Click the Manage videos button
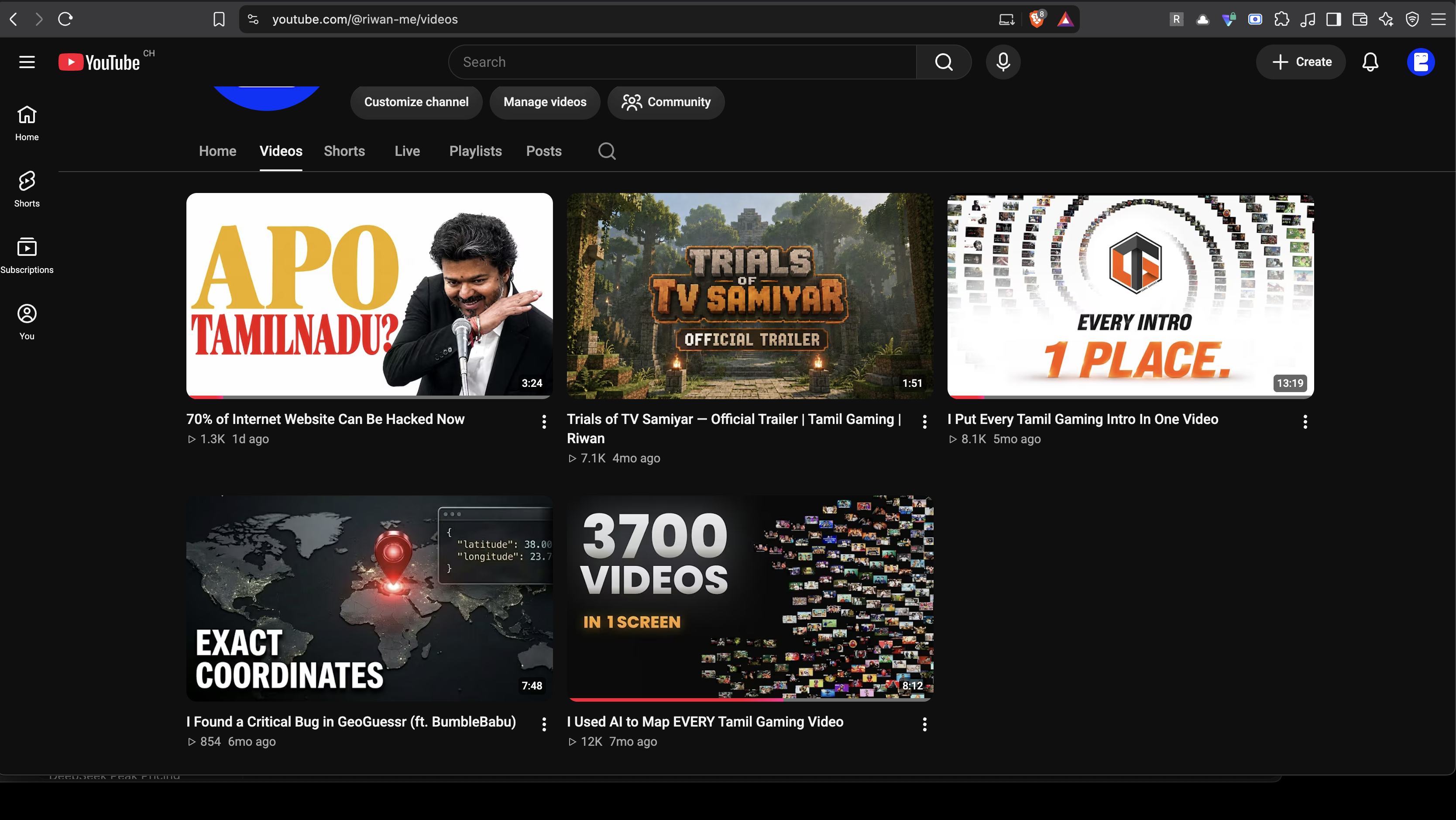The width and height of the screenshot is (1456, 820). 545,102
